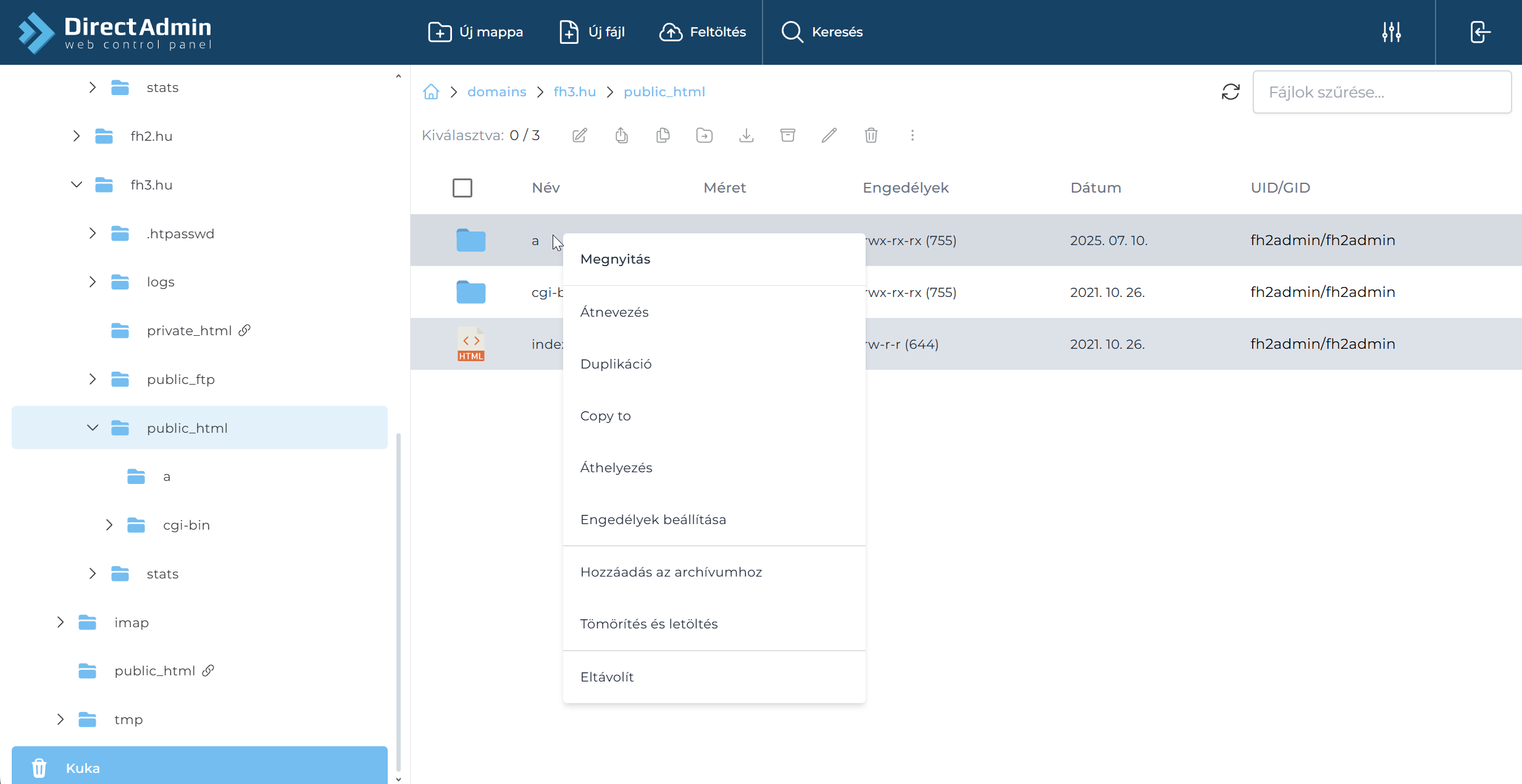Expand the imap tree folder
This screenshot has height=784, width=1522.
[x=61, y=622]
